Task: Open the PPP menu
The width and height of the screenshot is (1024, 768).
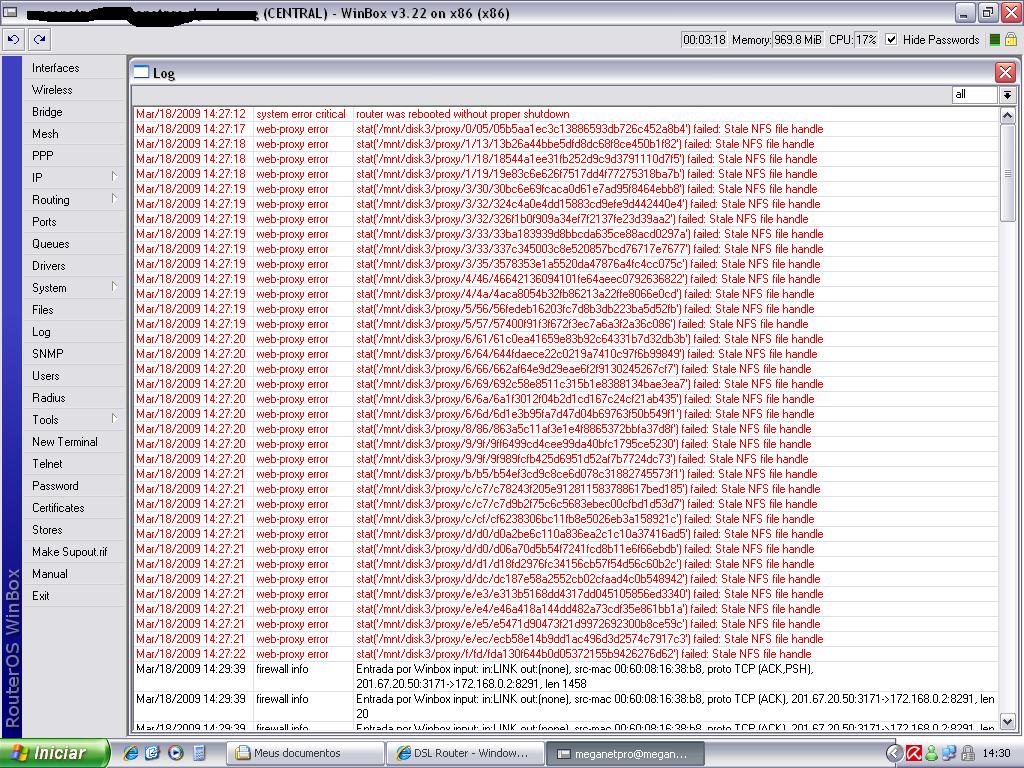Action: coord(42,156)
